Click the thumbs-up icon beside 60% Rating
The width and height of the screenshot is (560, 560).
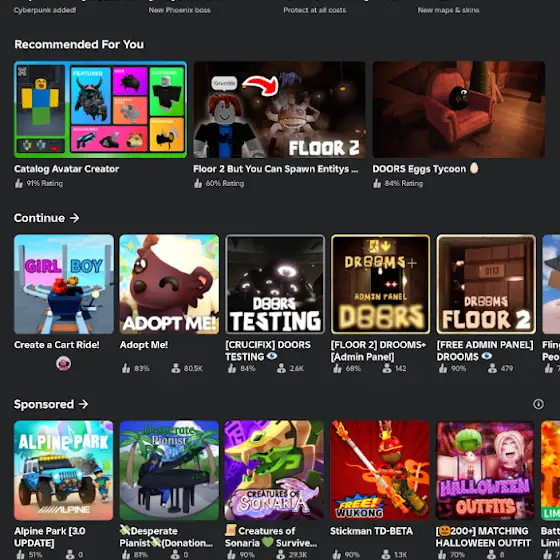pyautogui.click(x=198, y=184)
